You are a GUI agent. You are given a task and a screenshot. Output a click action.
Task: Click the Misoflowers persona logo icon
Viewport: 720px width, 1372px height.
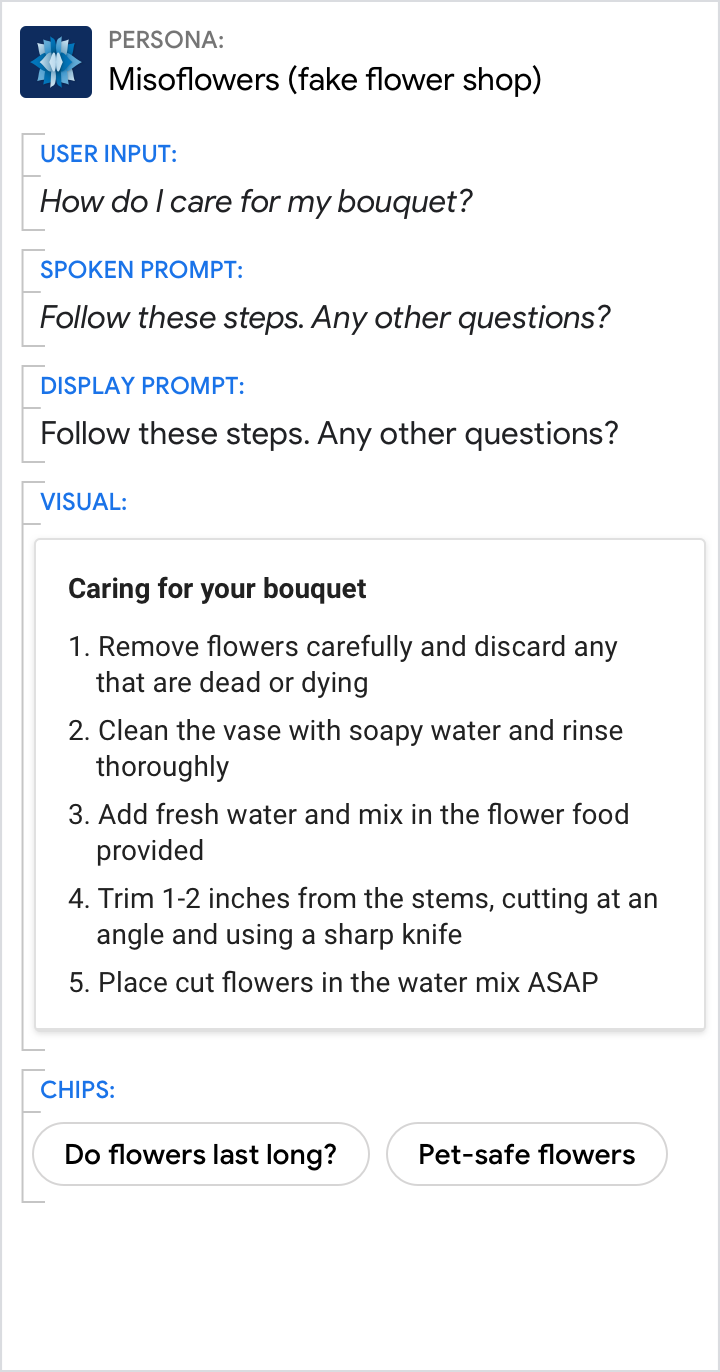point(56,62)
